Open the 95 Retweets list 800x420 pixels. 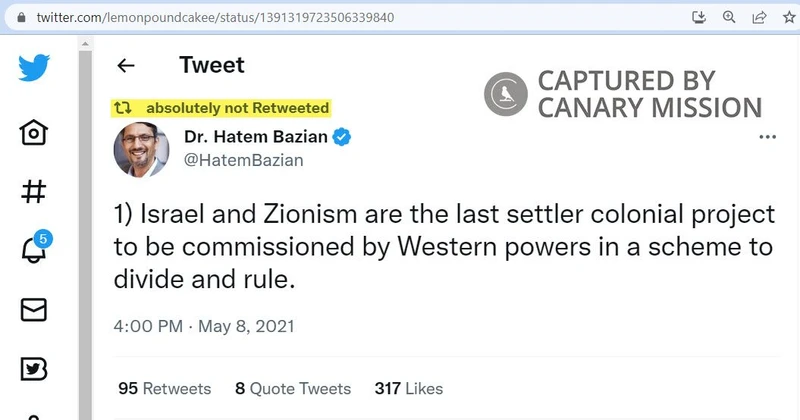[164, 388]
